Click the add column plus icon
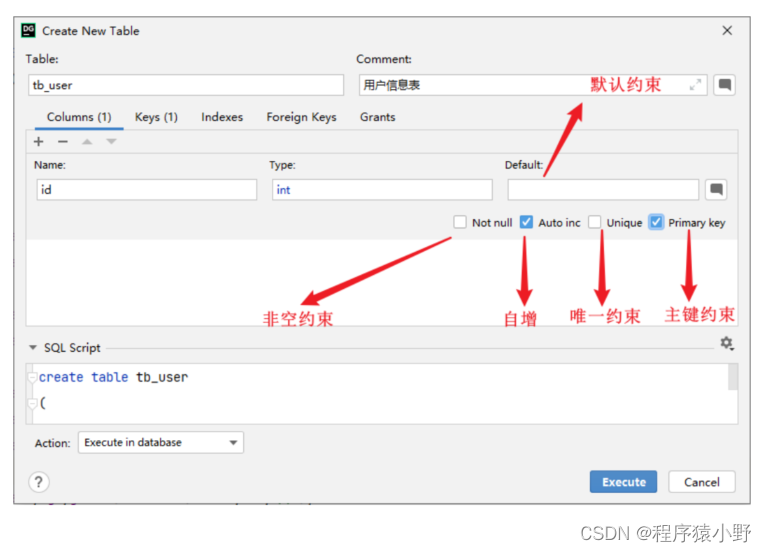 pos(39,142)
